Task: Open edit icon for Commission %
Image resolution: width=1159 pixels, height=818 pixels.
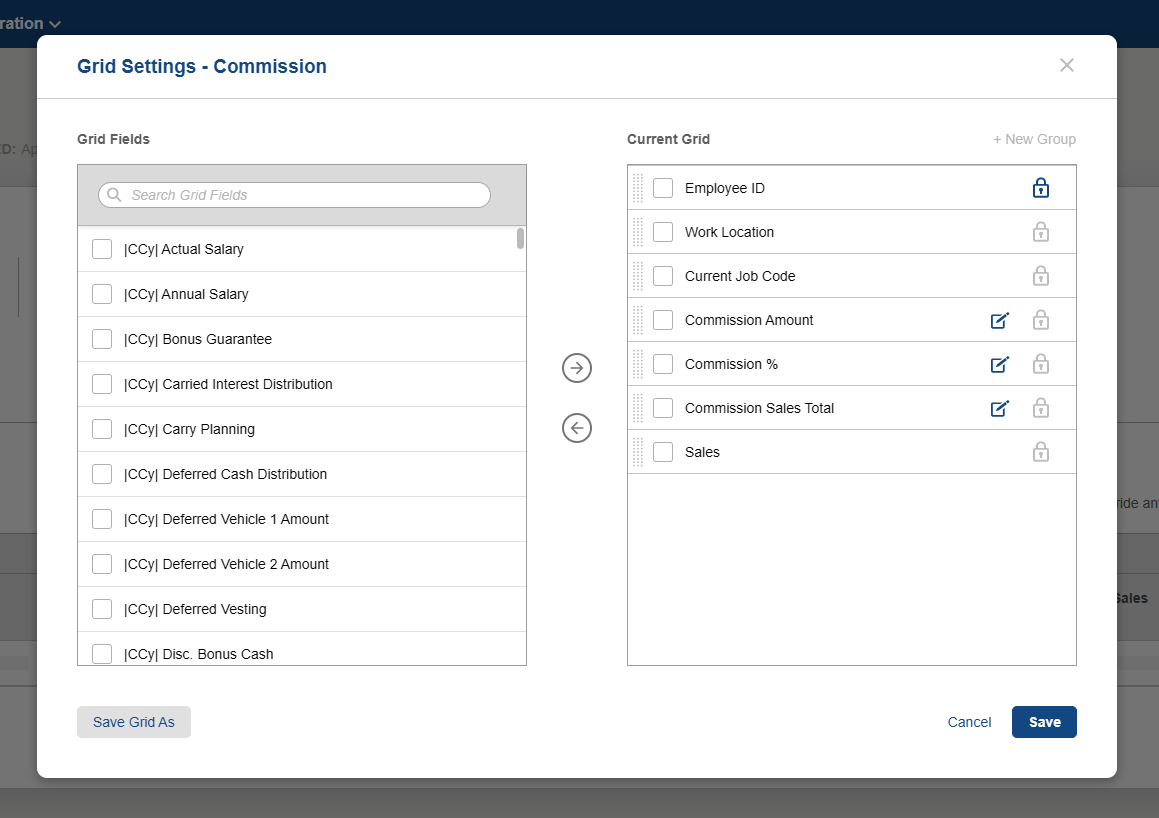Action: click(x=999, y=364)
